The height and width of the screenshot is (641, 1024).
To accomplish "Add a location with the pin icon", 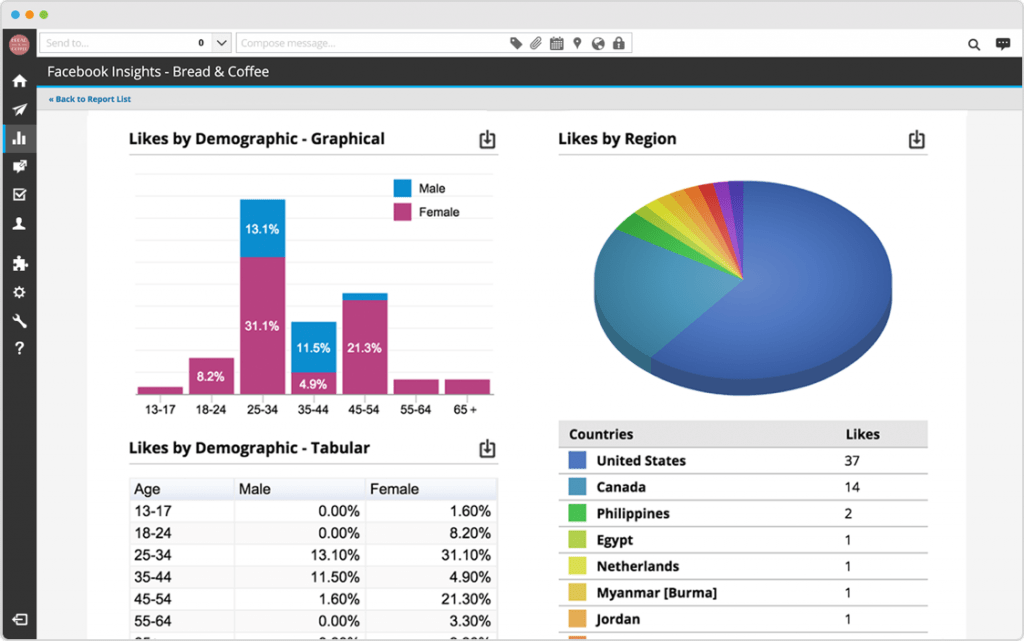I will [576, 43].
